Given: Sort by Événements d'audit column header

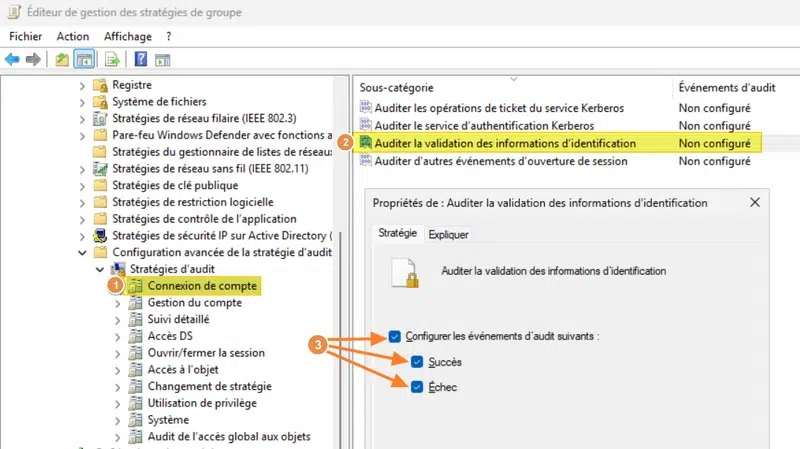Looking at the screenshot, I should (x=727, y=87).
